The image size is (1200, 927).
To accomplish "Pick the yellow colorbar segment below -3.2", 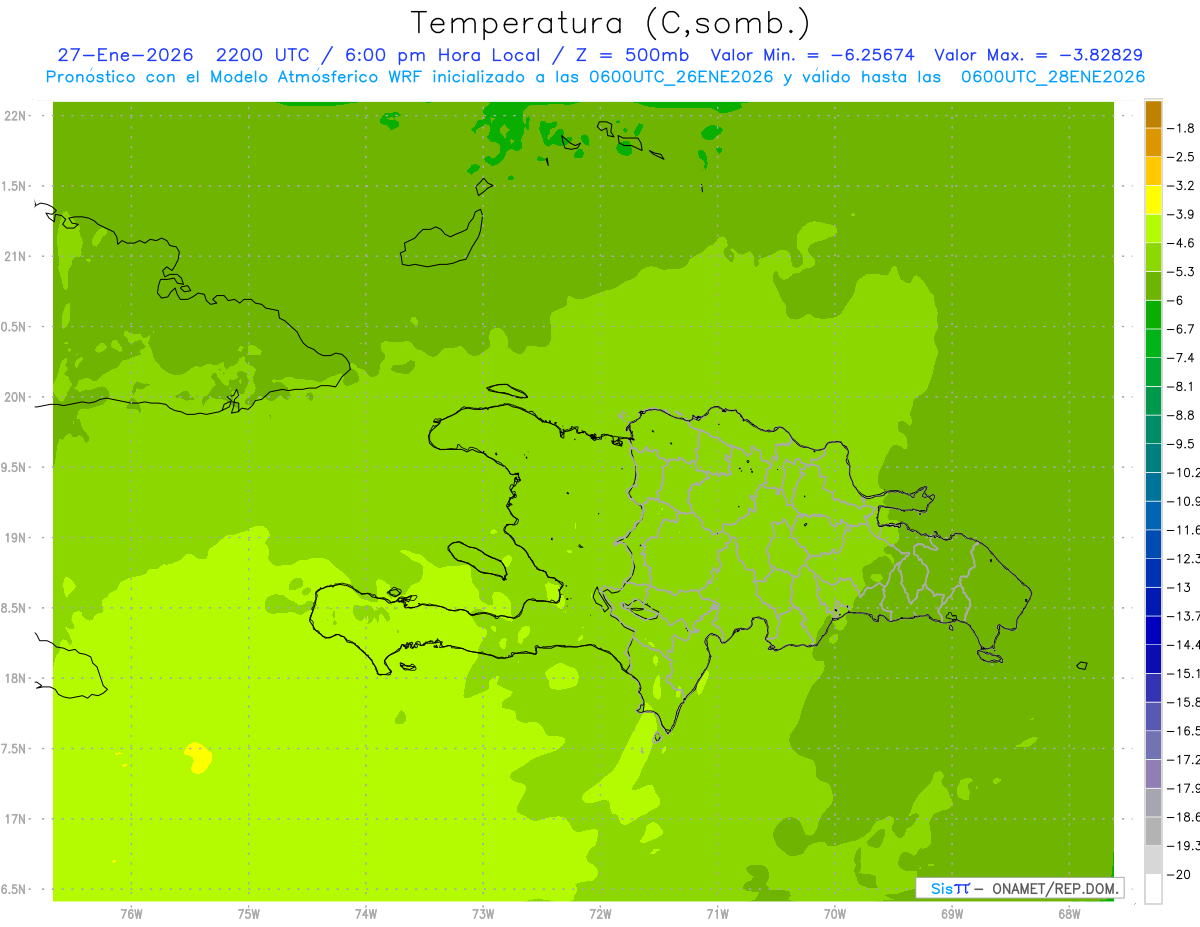I will (1153, 200).
